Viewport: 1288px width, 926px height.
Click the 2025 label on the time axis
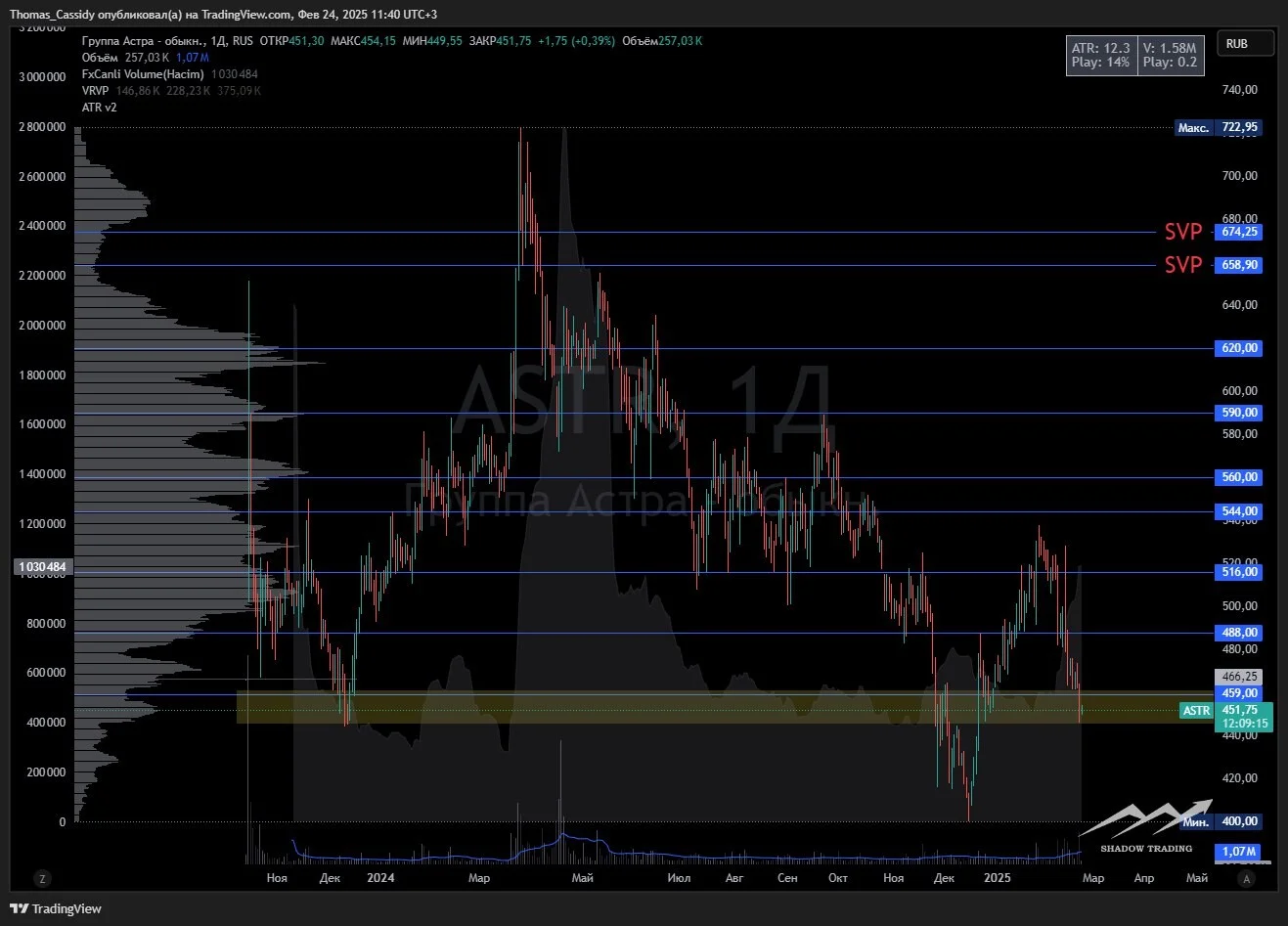[997, 878]
